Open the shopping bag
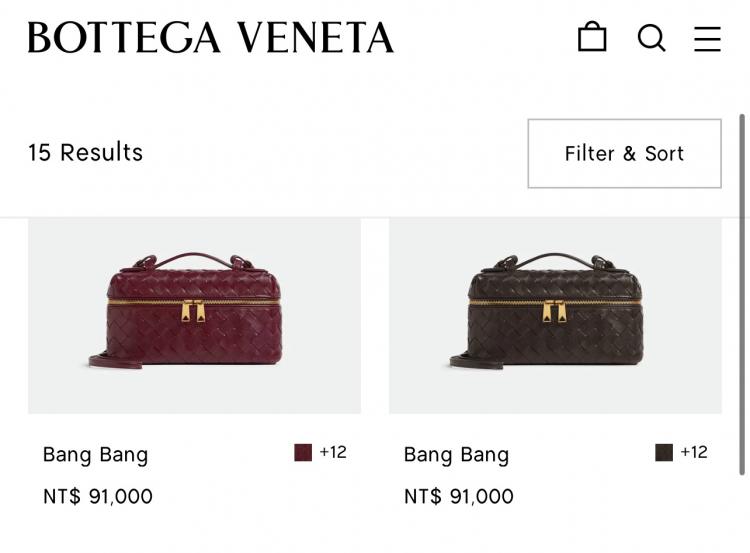 pyautogui.click(x=592, y=37)
